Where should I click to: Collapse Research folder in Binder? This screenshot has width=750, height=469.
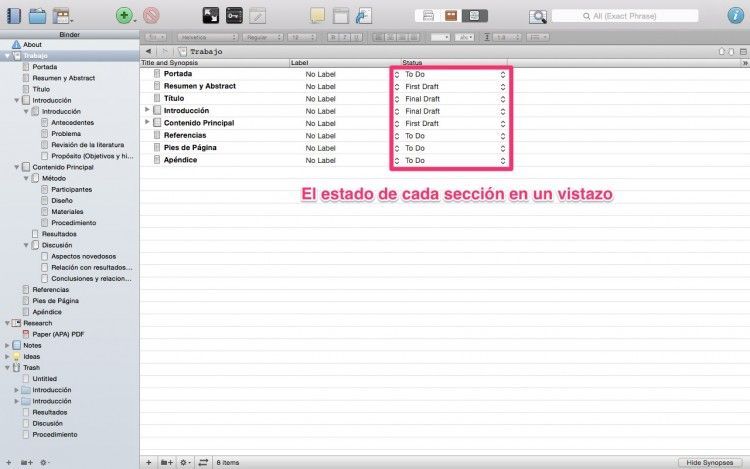pos(7,323)
